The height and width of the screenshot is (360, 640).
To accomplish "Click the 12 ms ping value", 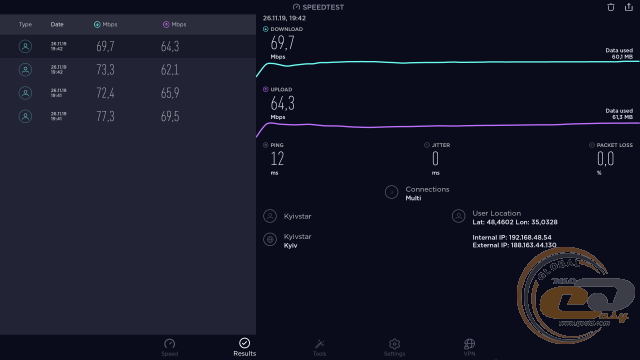I will pyautogui.click(x=277, y=158).
